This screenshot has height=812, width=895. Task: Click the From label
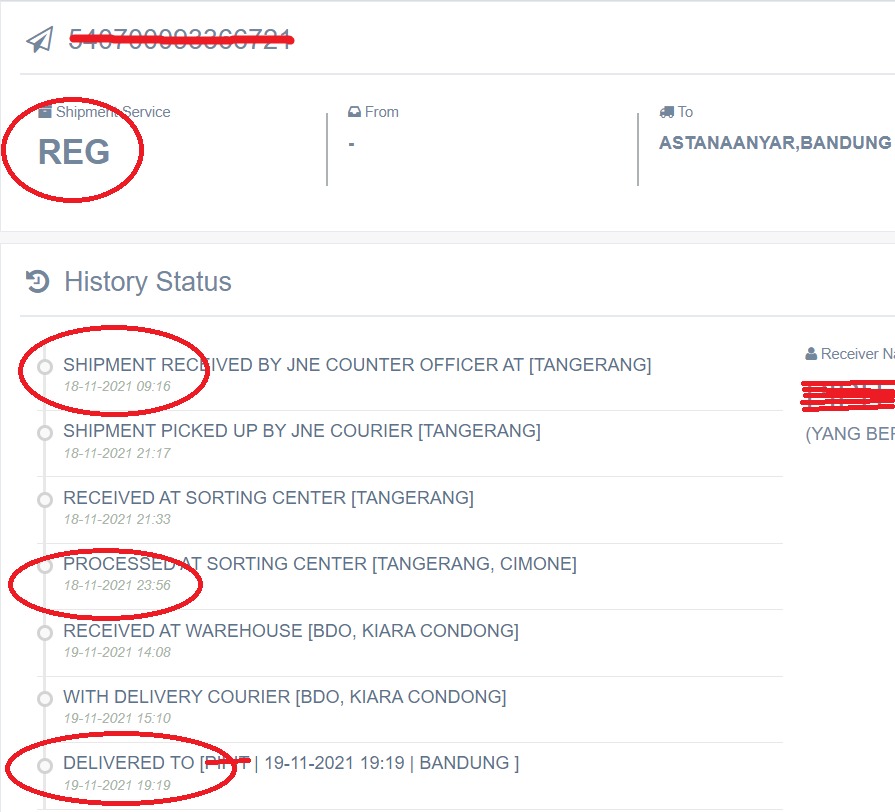(x=382, y=112)
